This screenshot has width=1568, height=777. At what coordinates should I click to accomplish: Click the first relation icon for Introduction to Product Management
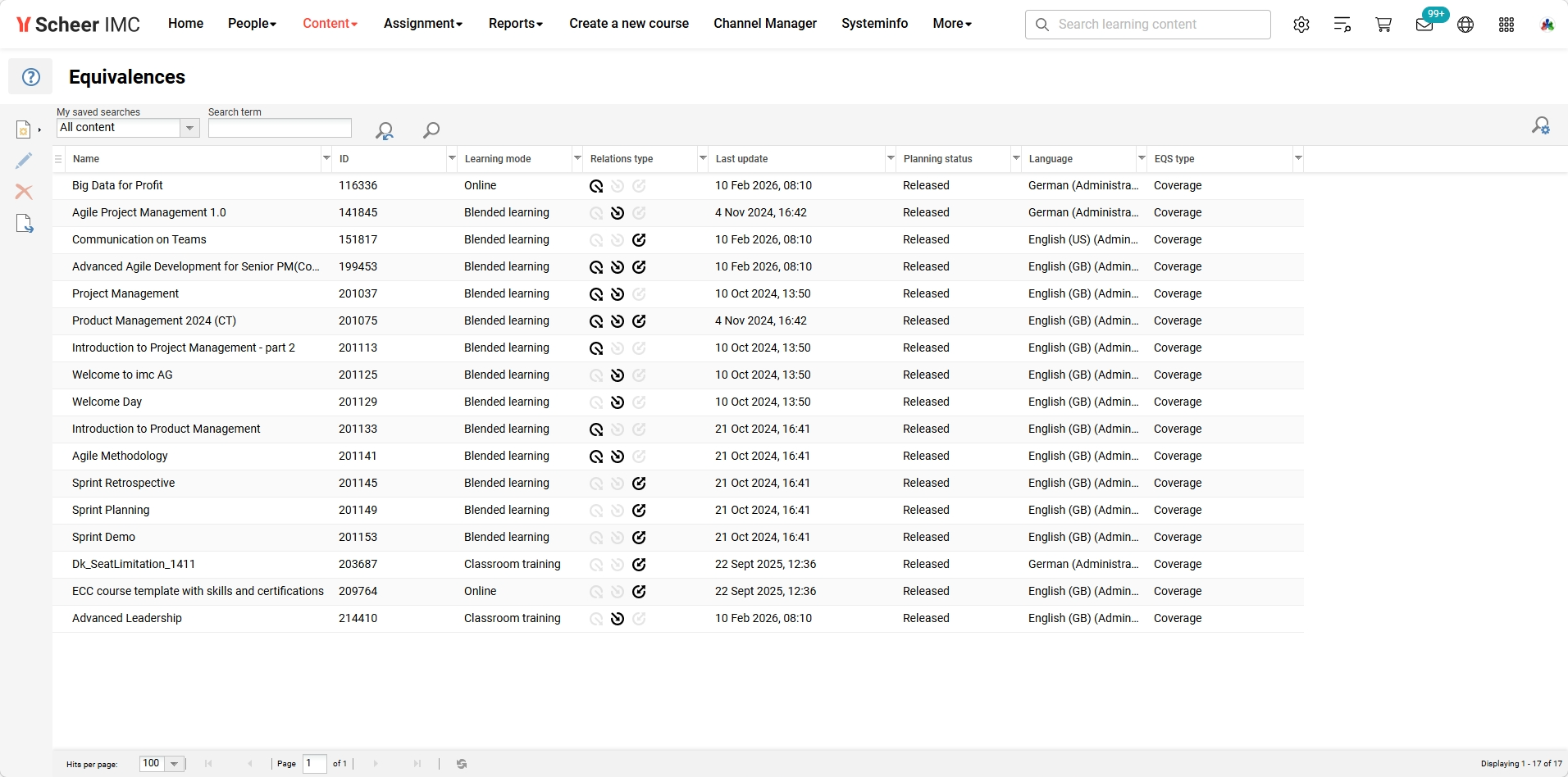click(x=596, y=429)
